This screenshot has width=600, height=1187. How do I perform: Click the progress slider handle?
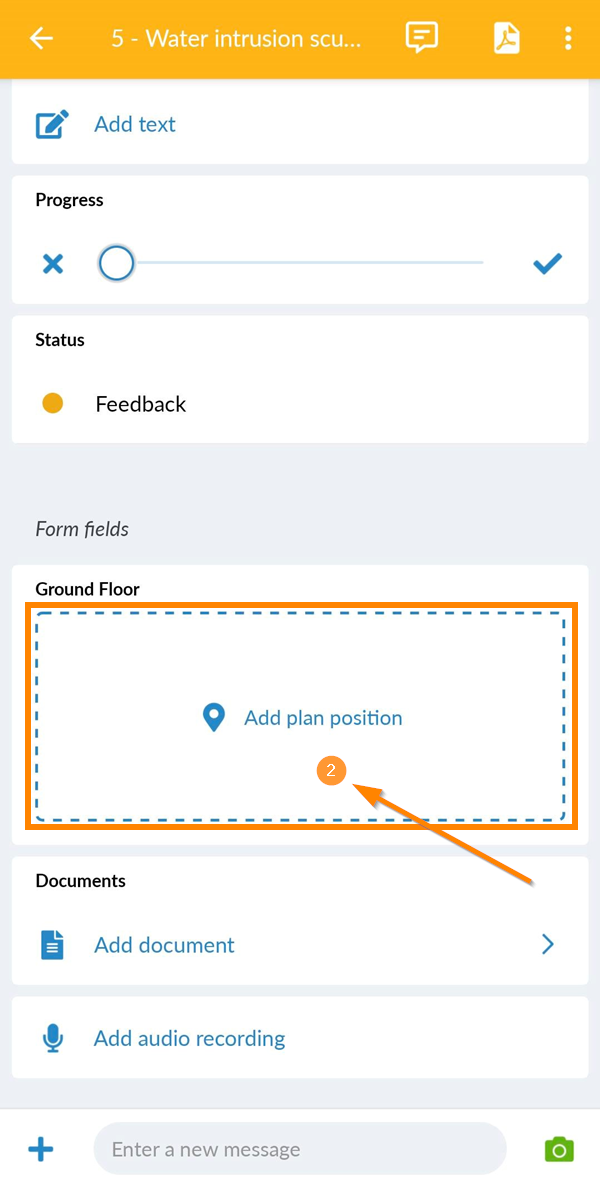[x=117, y=264]
